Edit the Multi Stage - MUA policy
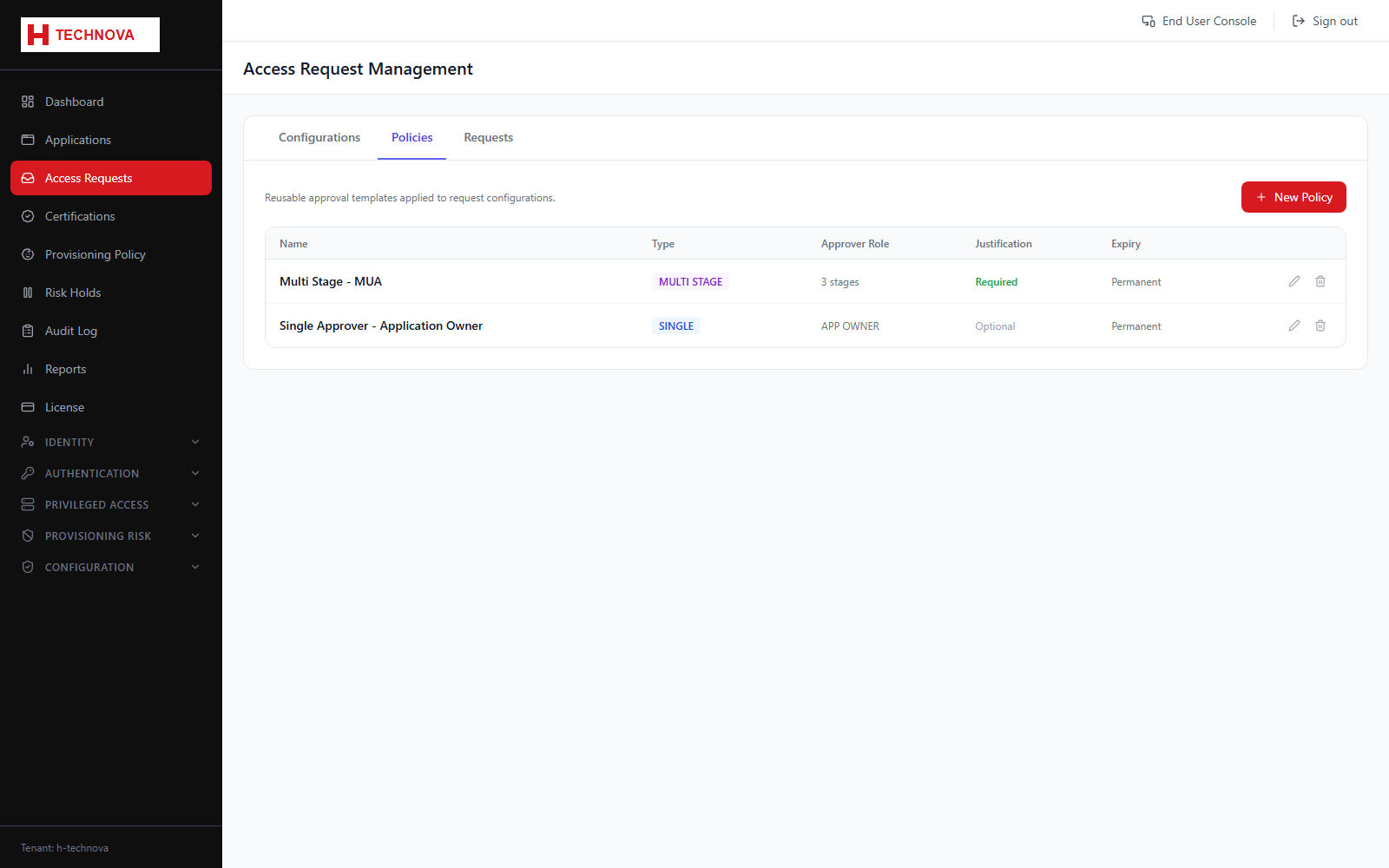 [1294, 281]
